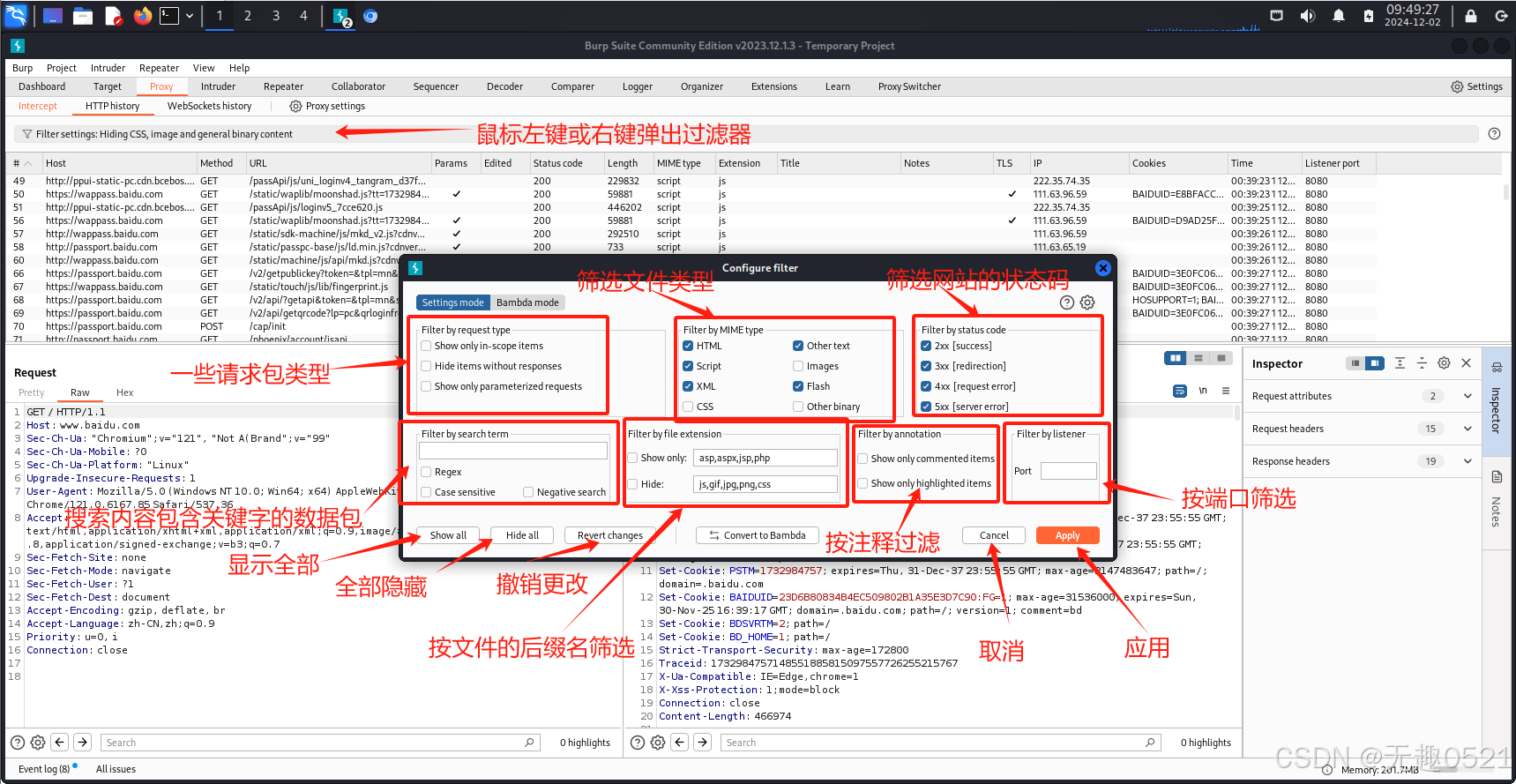Open the Proxy tab
This screenshot has width=1516, height=784.
pyautogui.click(x=161, y=86)
